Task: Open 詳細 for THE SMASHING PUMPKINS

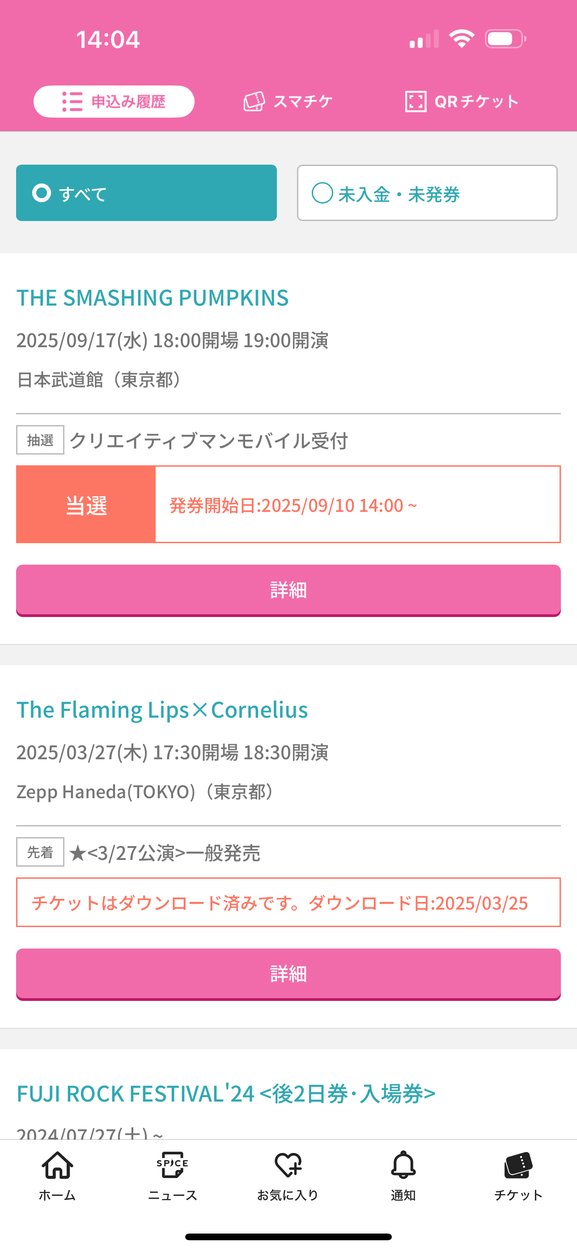Action: tap(288, 590)
